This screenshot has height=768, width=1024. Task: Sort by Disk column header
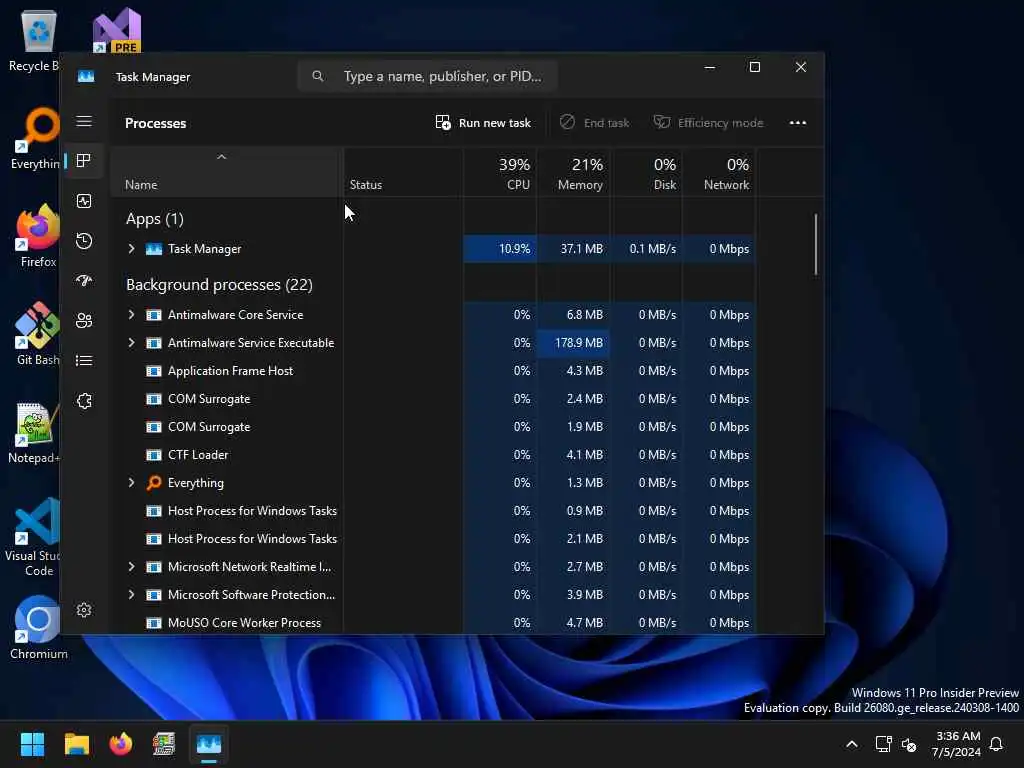point(647,172)
